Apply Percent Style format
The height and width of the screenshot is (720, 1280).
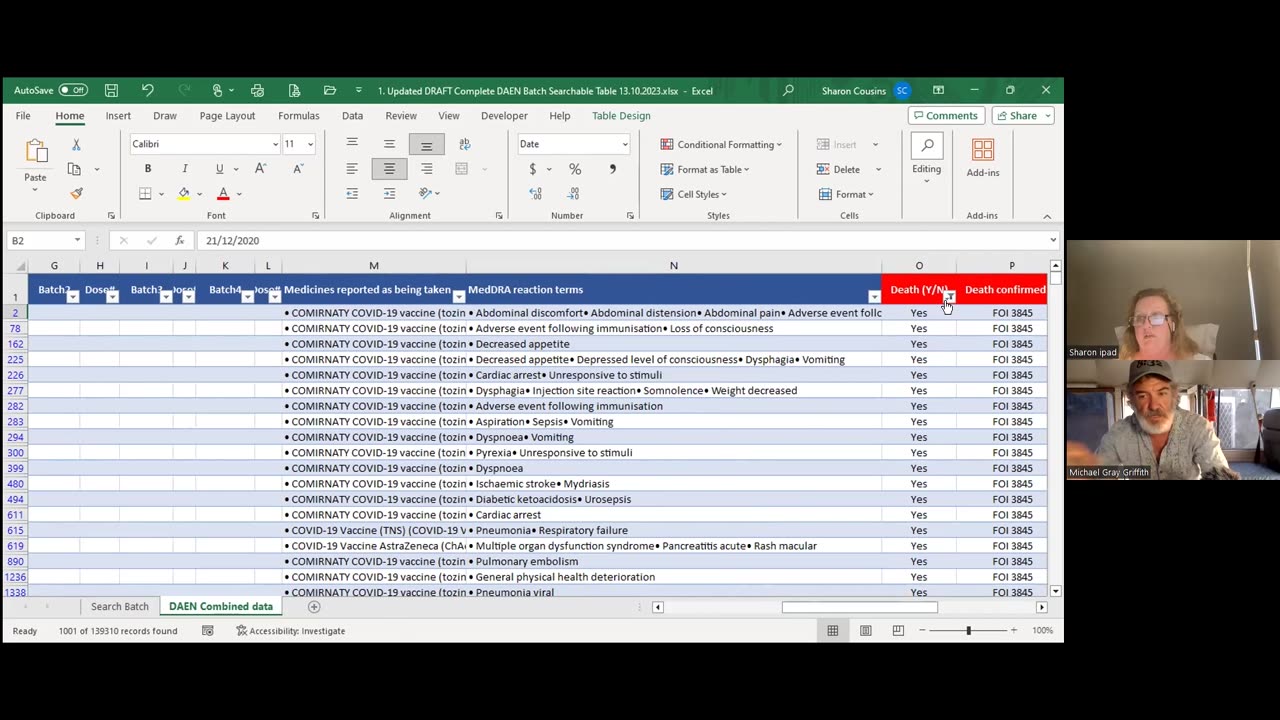575,169
